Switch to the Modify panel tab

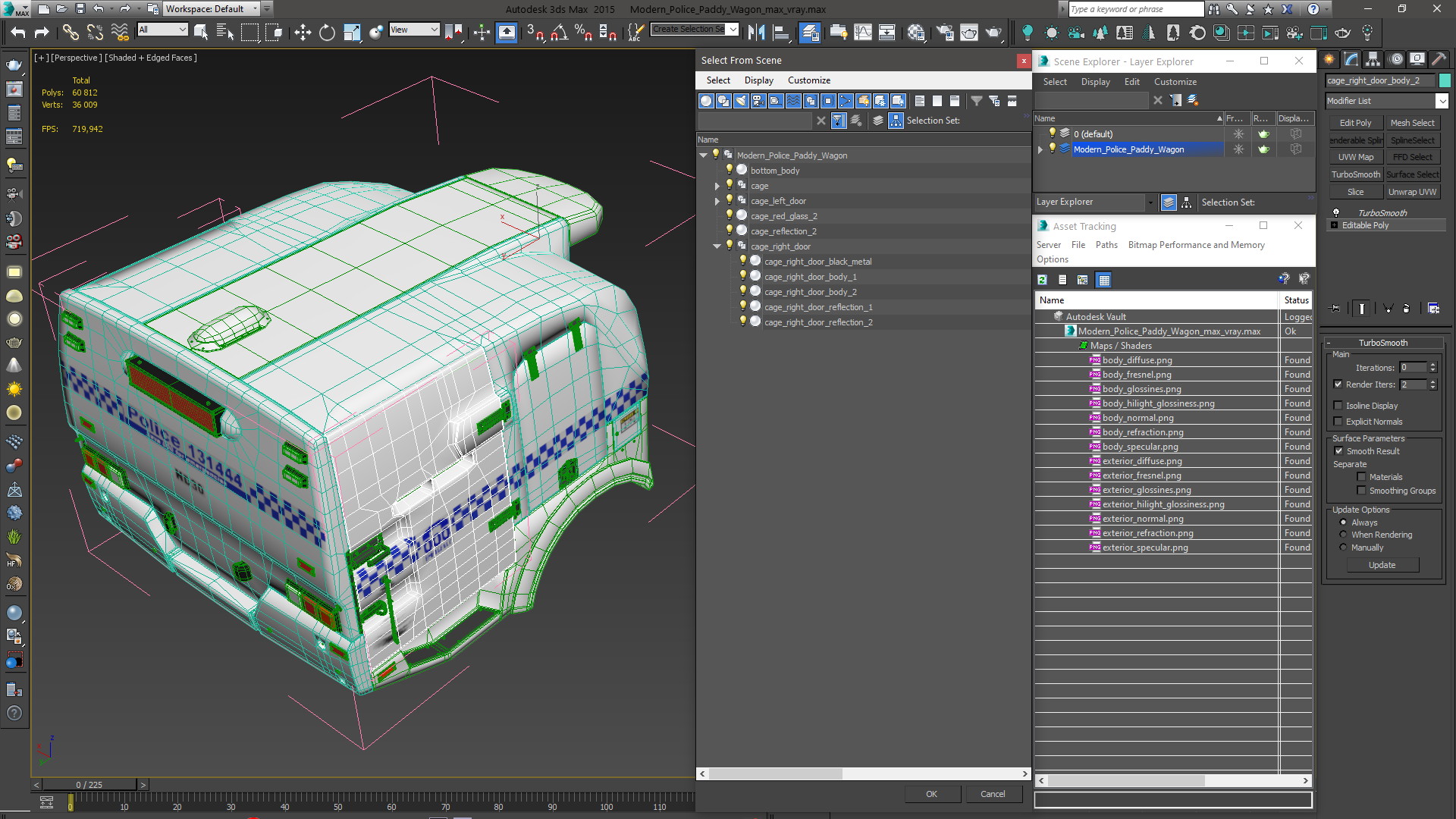coord(1351,59)
